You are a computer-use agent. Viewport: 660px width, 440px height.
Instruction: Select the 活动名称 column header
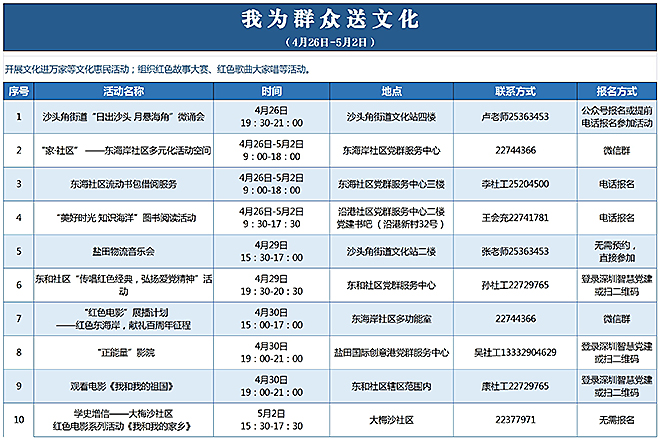[124, 91]
